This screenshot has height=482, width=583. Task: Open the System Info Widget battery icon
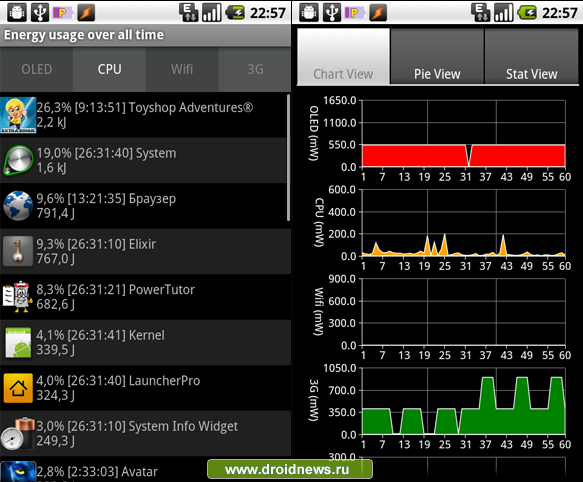click(18, 434)
